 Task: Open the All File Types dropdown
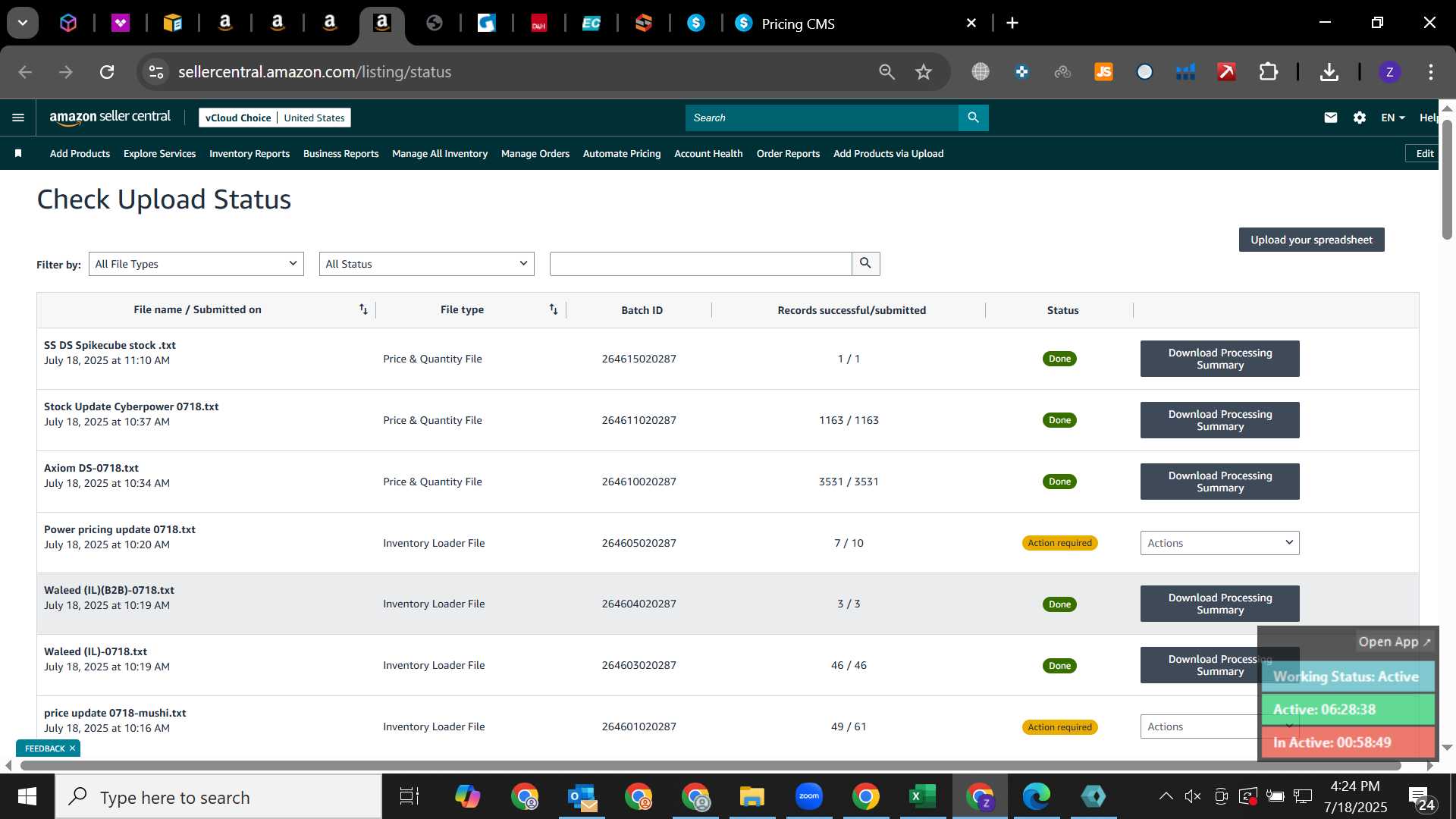196,264
